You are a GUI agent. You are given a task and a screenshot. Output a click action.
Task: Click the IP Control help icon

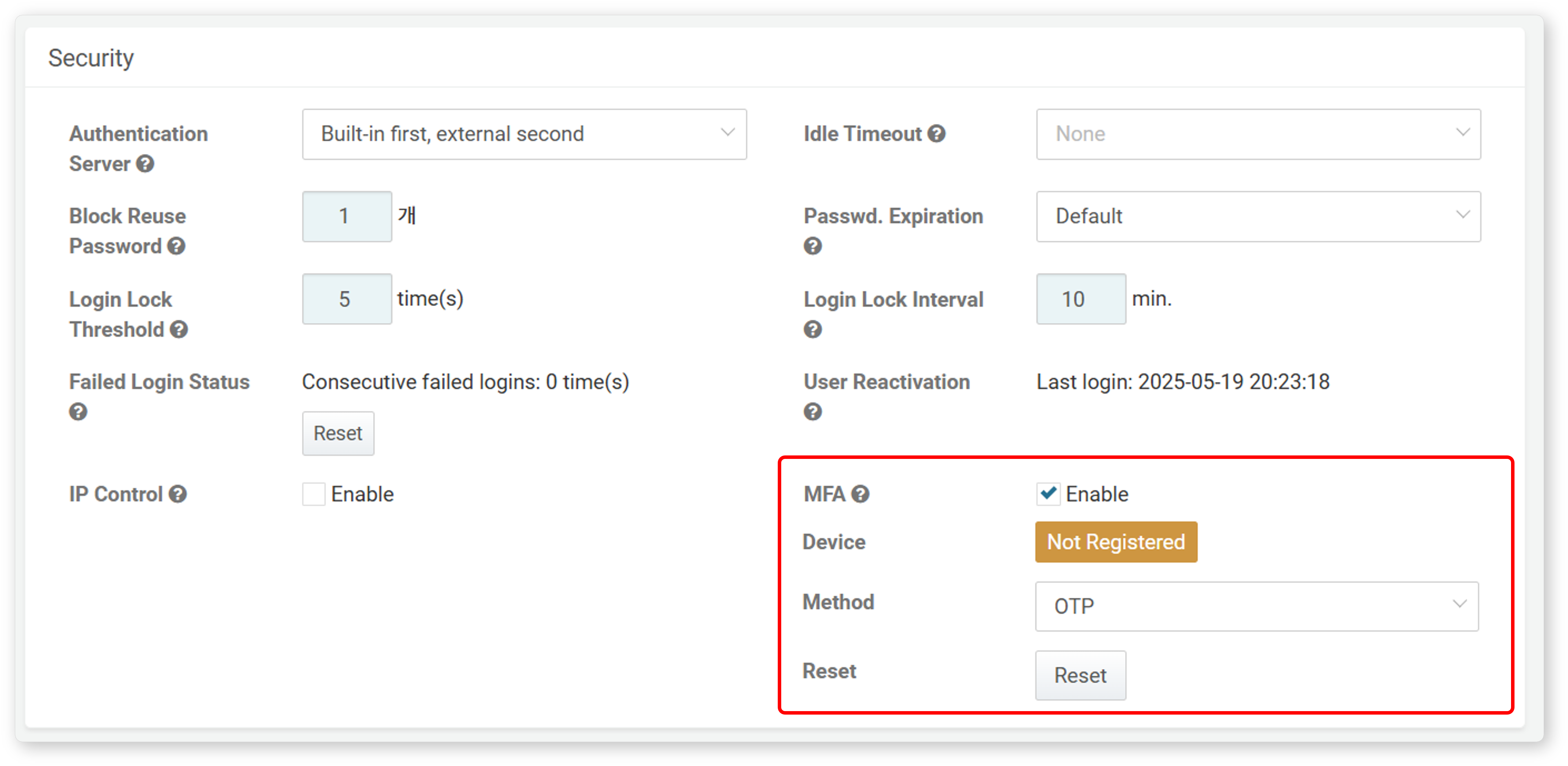point(178,494)
